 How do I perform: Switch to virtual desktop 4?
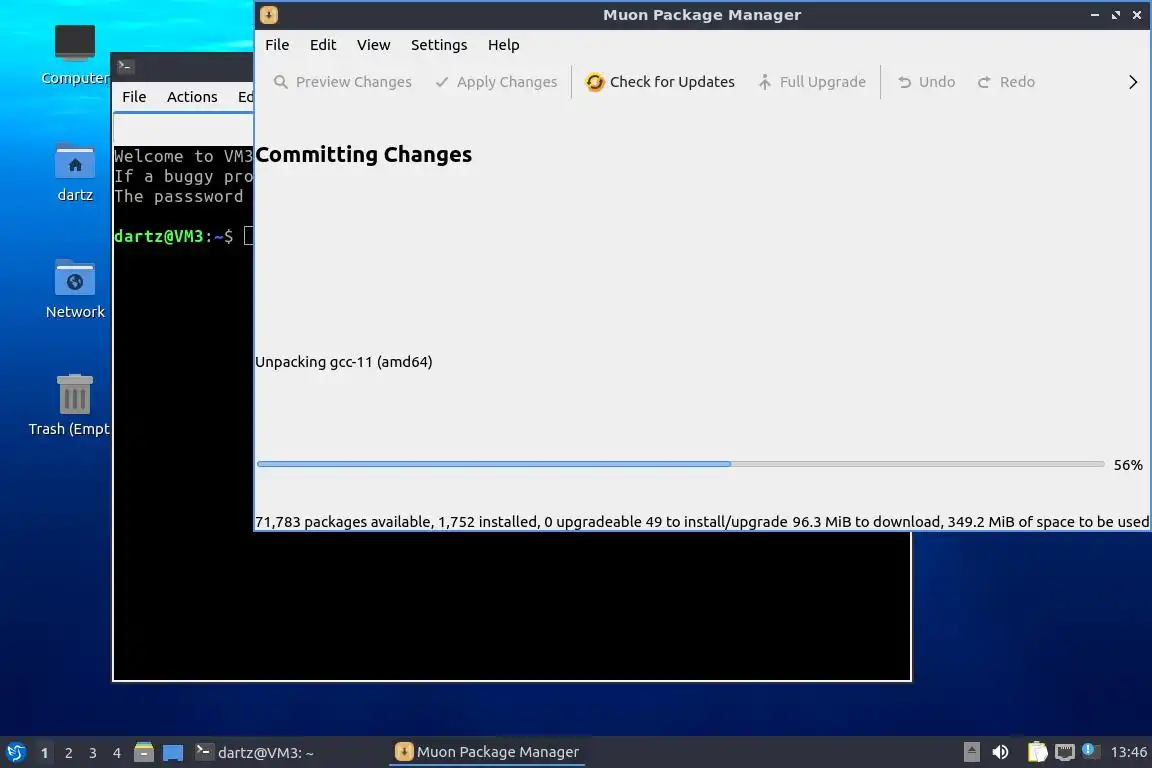(x=116, y=753)
